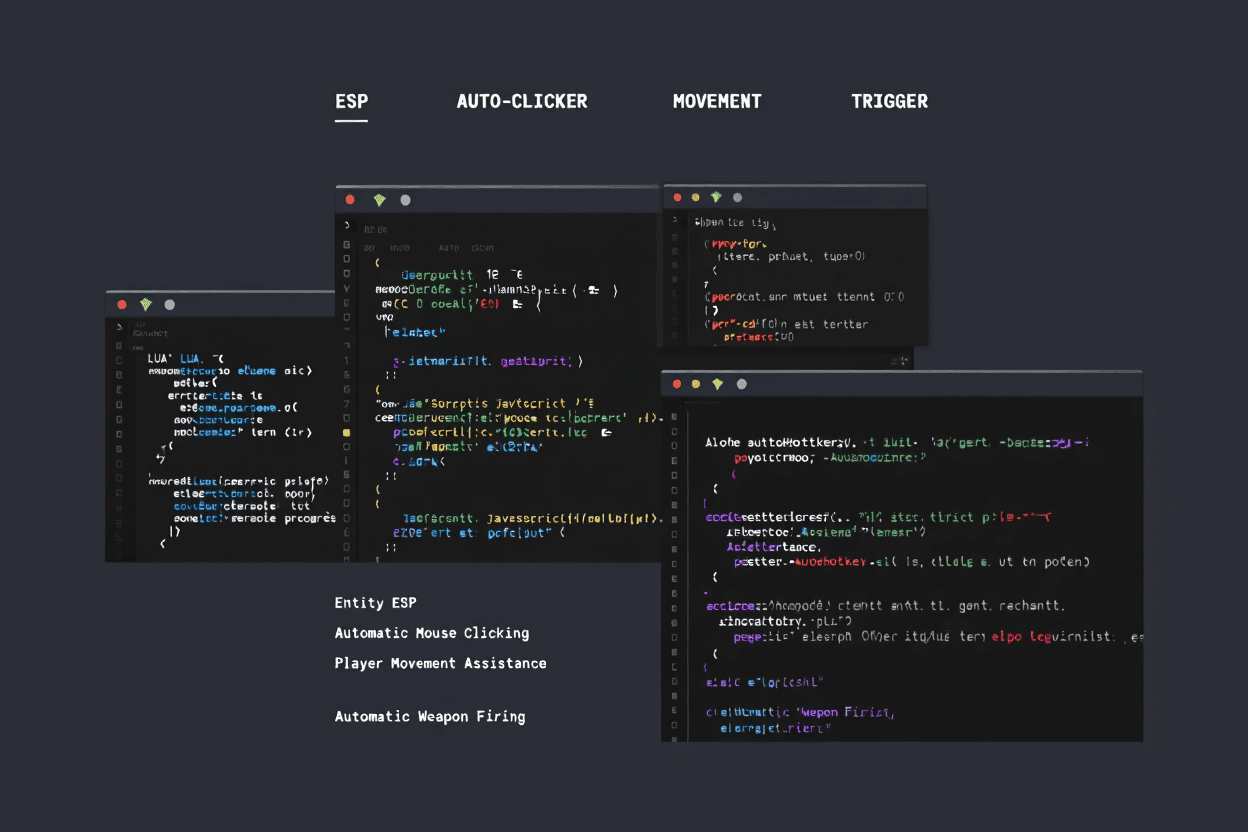The image size is (1248, 832).
Task: Close the LUA code window with red dot
Action: (x=122, y=305)
